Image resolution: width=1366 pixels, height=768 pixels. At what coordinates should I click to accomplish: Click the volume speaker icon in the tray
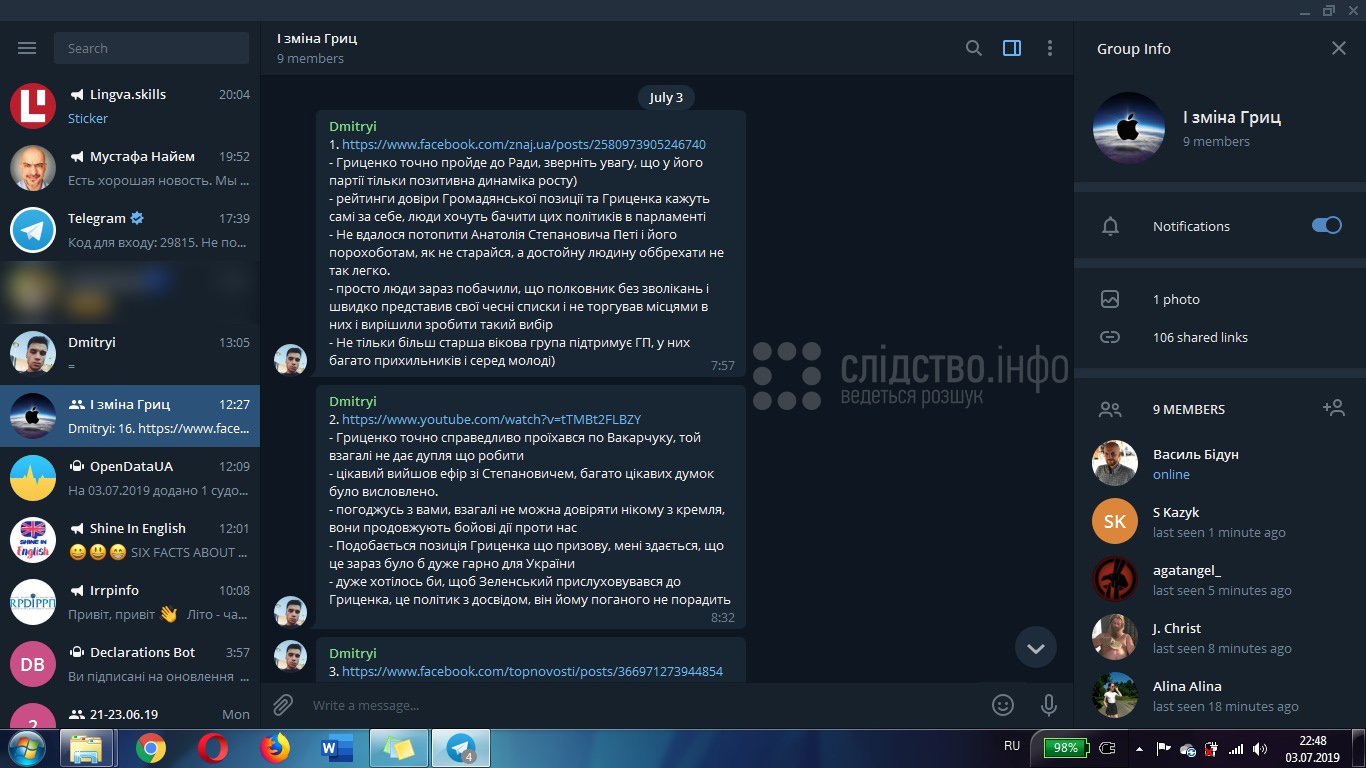(1259, 748)
